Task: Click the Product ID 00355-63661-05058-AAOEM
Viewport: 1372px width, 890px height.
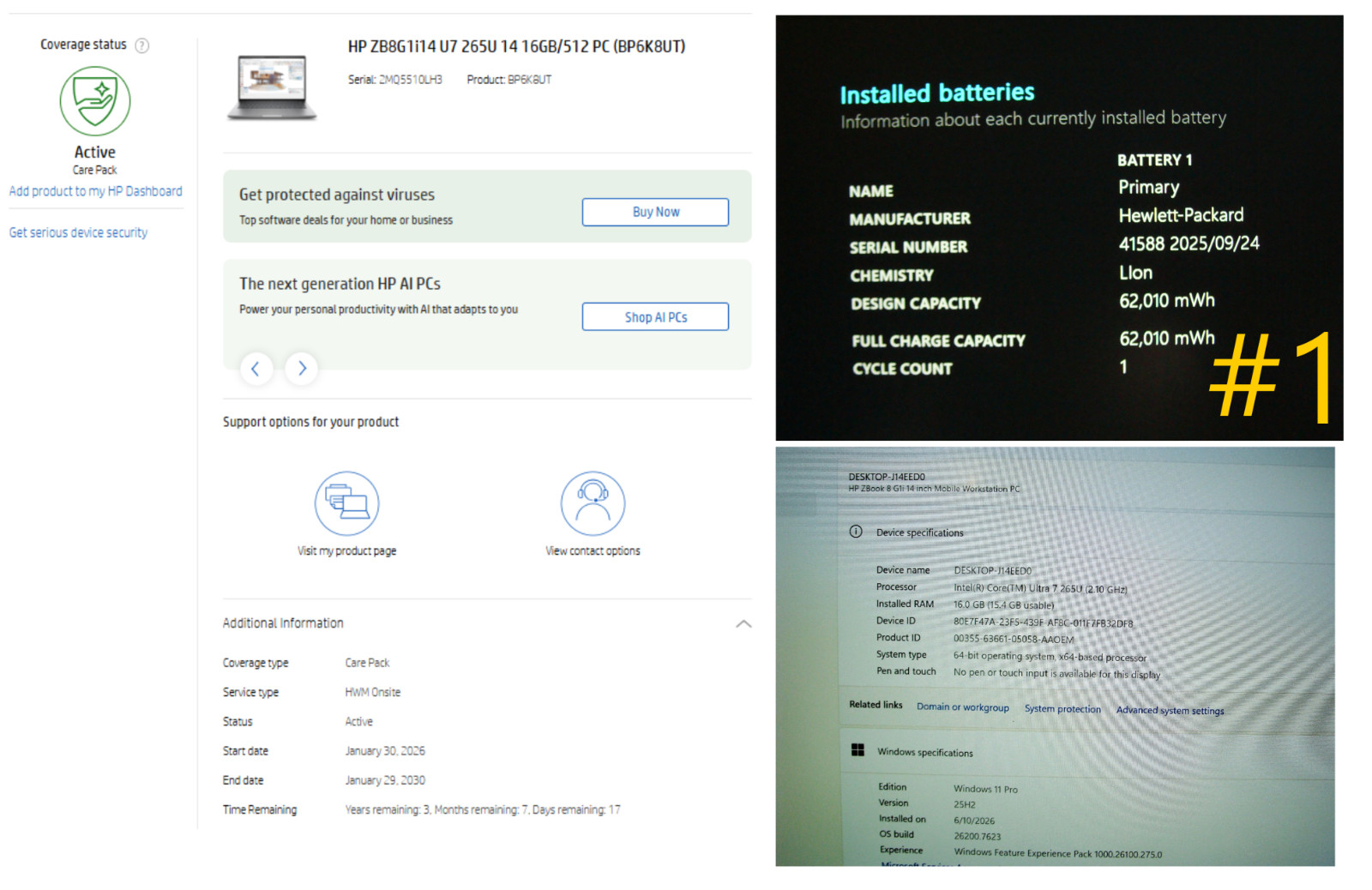Action: 1014,639
